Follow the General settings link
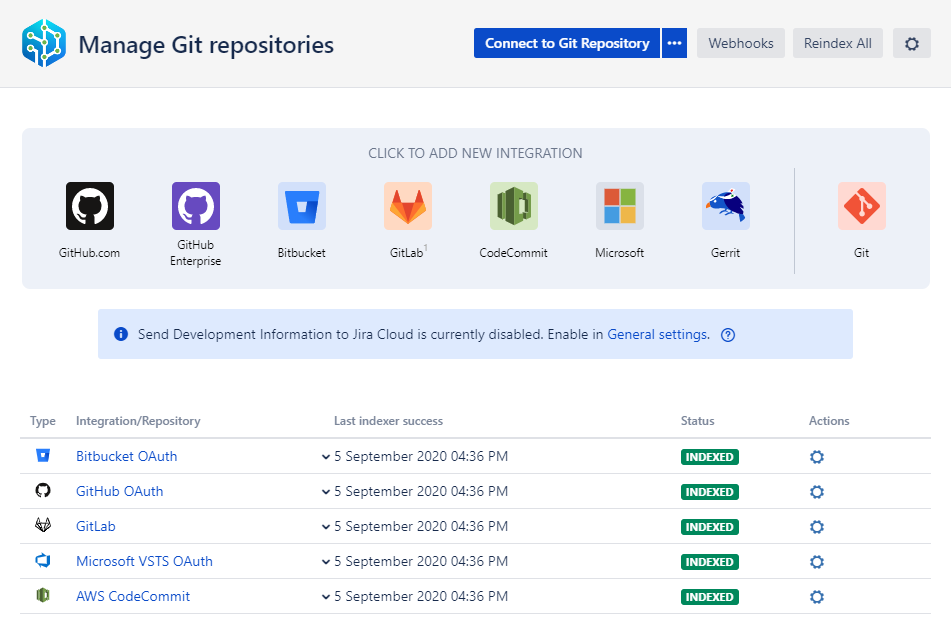951x626 pixels. click(x=658, y=335)
